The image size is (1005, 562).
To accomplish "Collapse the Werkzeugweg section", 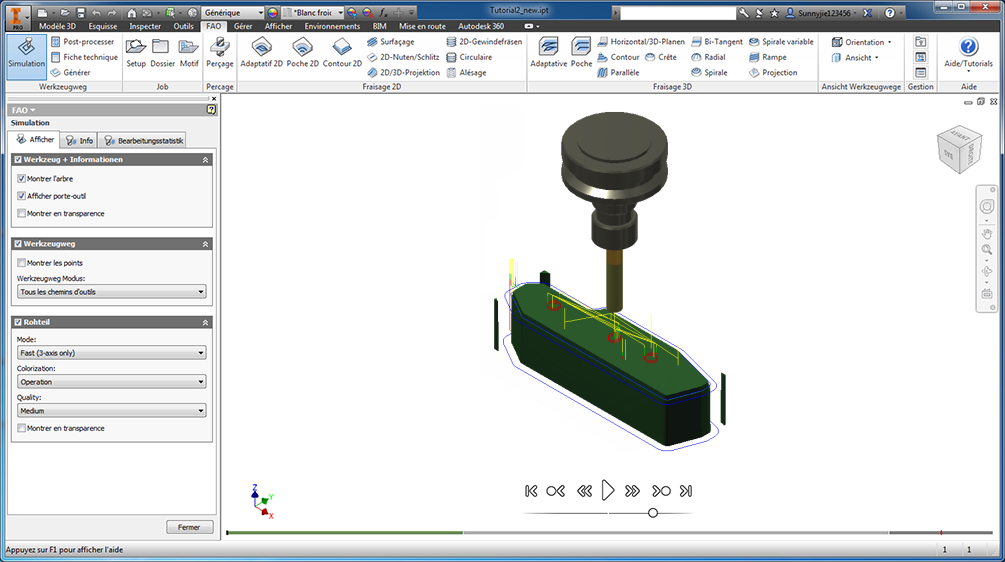I will (x=205, y=244).
